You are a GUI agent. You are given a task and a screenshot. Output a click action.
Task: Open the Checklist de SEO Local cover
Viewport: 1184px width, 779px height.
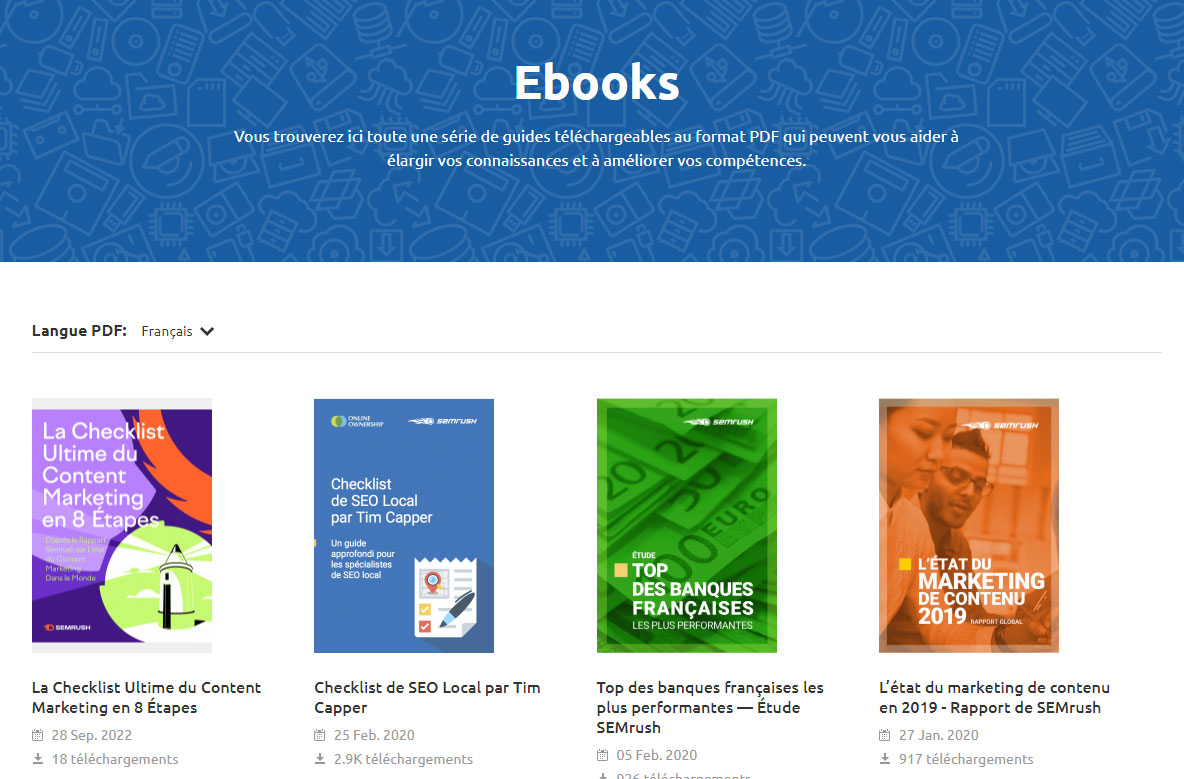404,525
